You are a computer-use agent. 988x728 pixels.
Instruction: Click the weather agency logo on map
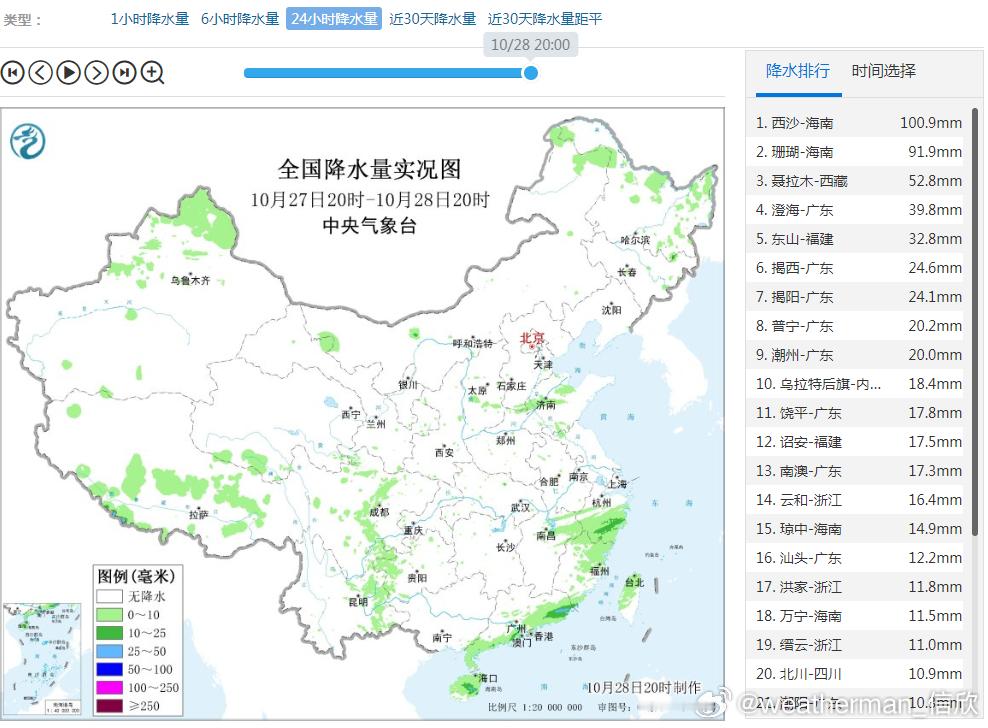27,141
